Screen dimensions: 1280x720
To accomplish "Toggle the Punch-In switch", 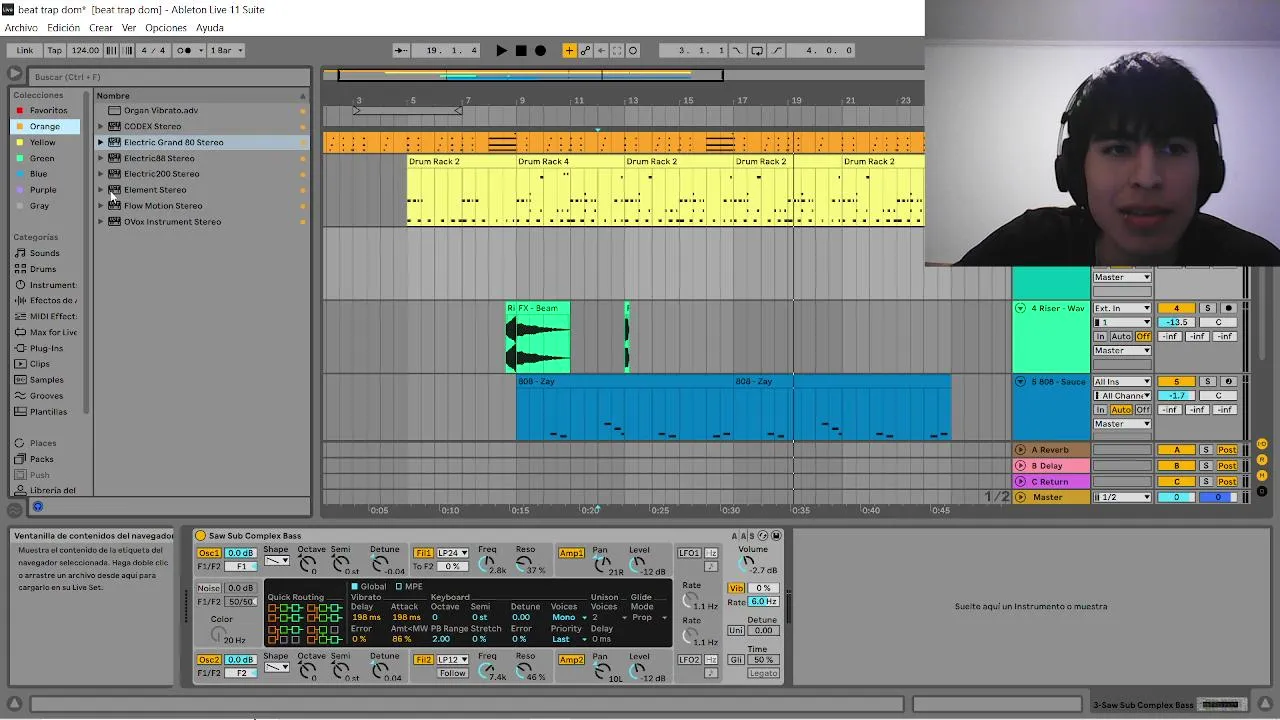I will tap(737, 50).
